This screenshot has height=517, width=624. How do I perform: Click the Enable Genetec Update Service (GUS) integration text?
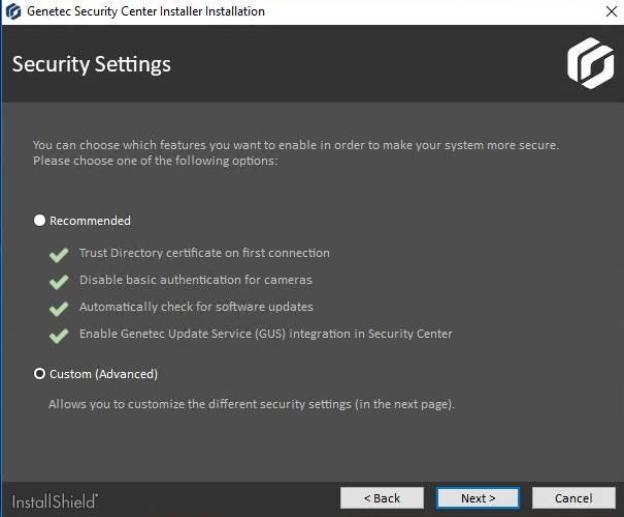click(265, 334)
